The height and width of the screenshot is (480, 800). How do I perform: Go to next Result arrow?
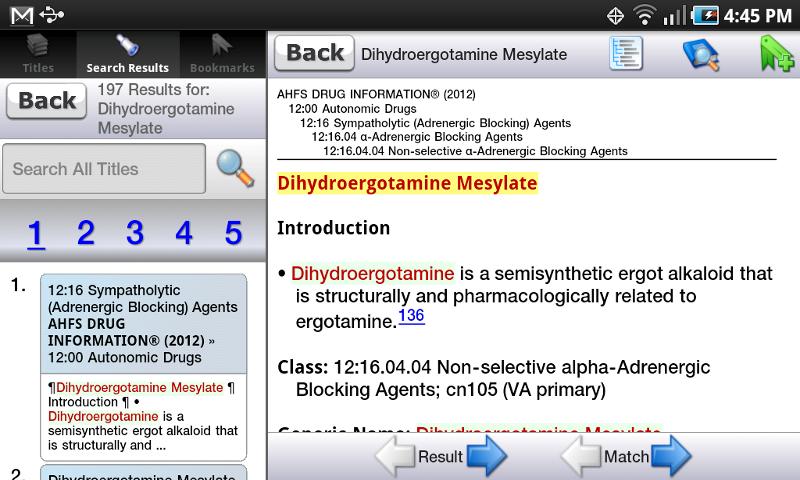(x=487, y=456)
